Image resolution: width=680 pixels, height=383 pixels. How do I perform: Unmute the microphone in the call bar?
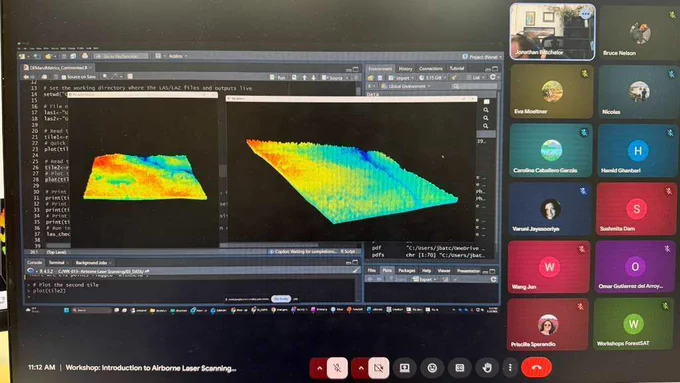pos(337,368)
